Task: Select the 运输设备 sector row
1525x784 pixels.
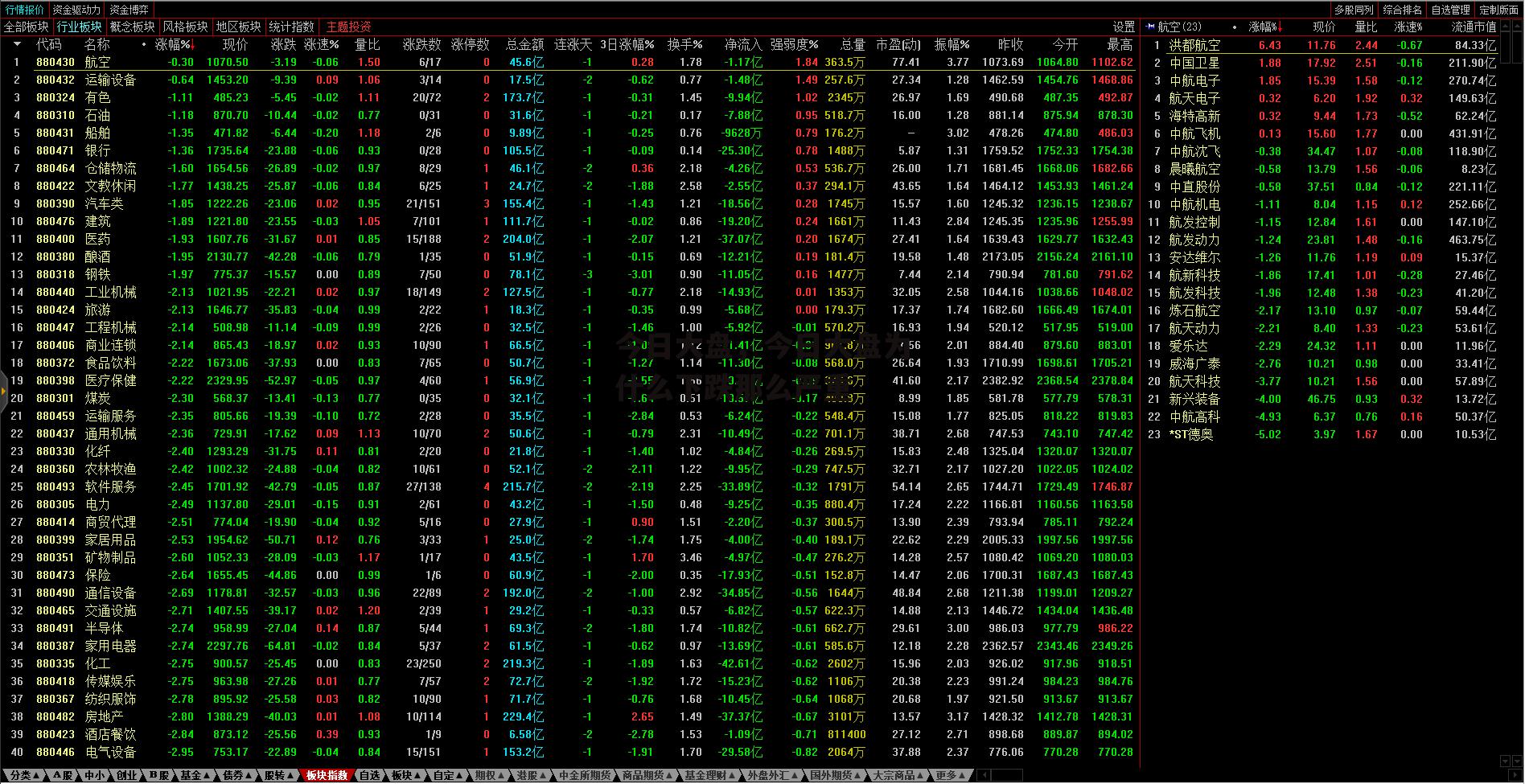Action: point(568,80)
